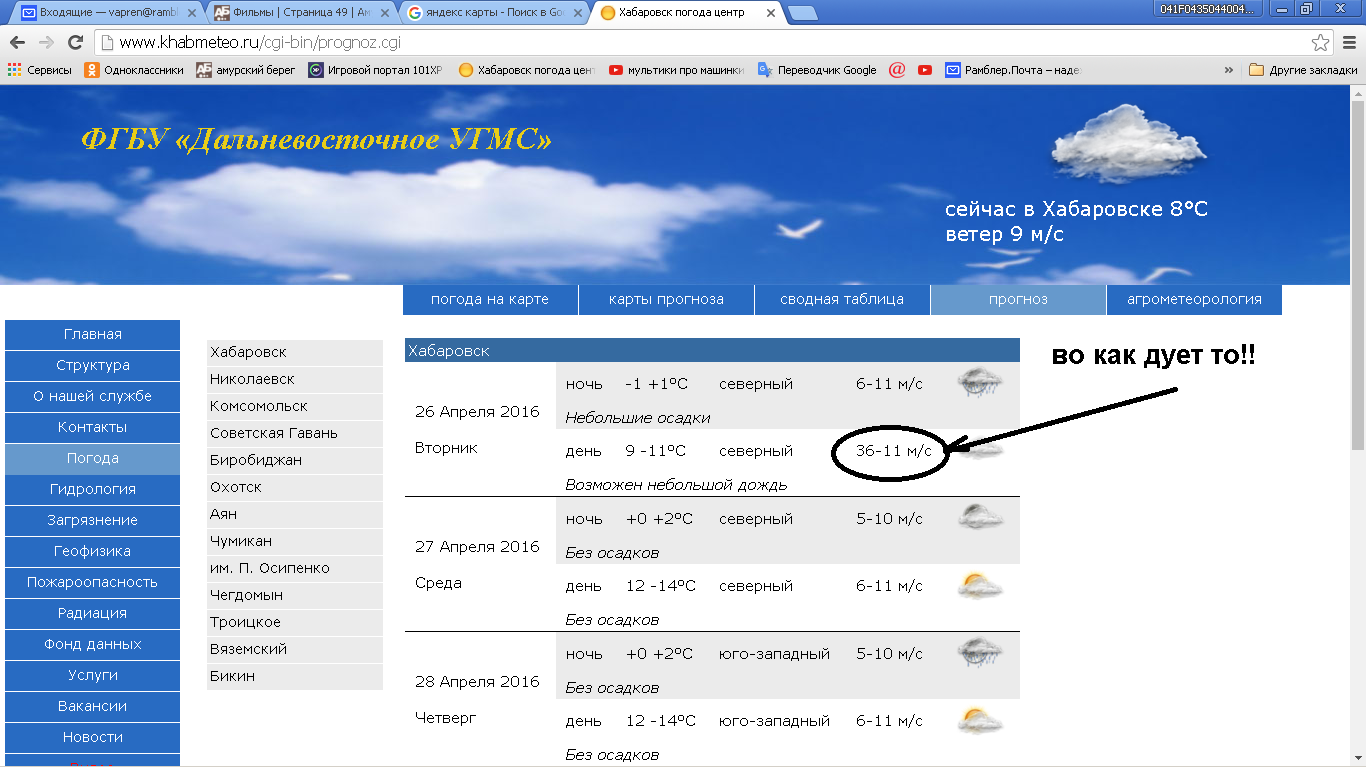The image size is (1366, 768).
Task: Reload the current page
Action: [x=75, y=43]
